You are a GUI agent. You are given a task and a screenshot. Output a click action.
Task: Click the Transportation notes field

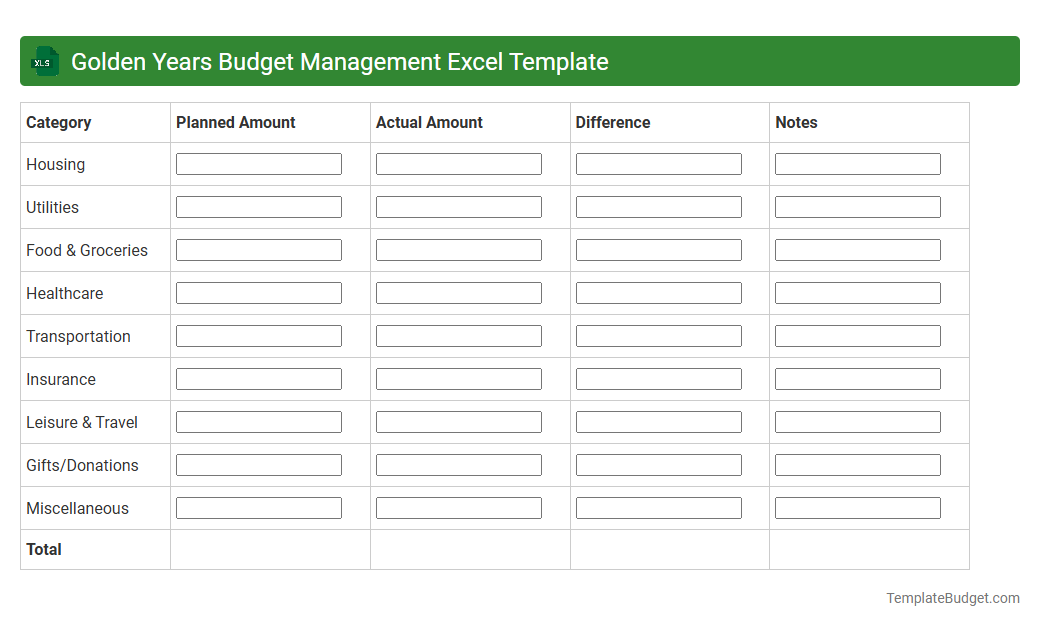click(857, 335)
